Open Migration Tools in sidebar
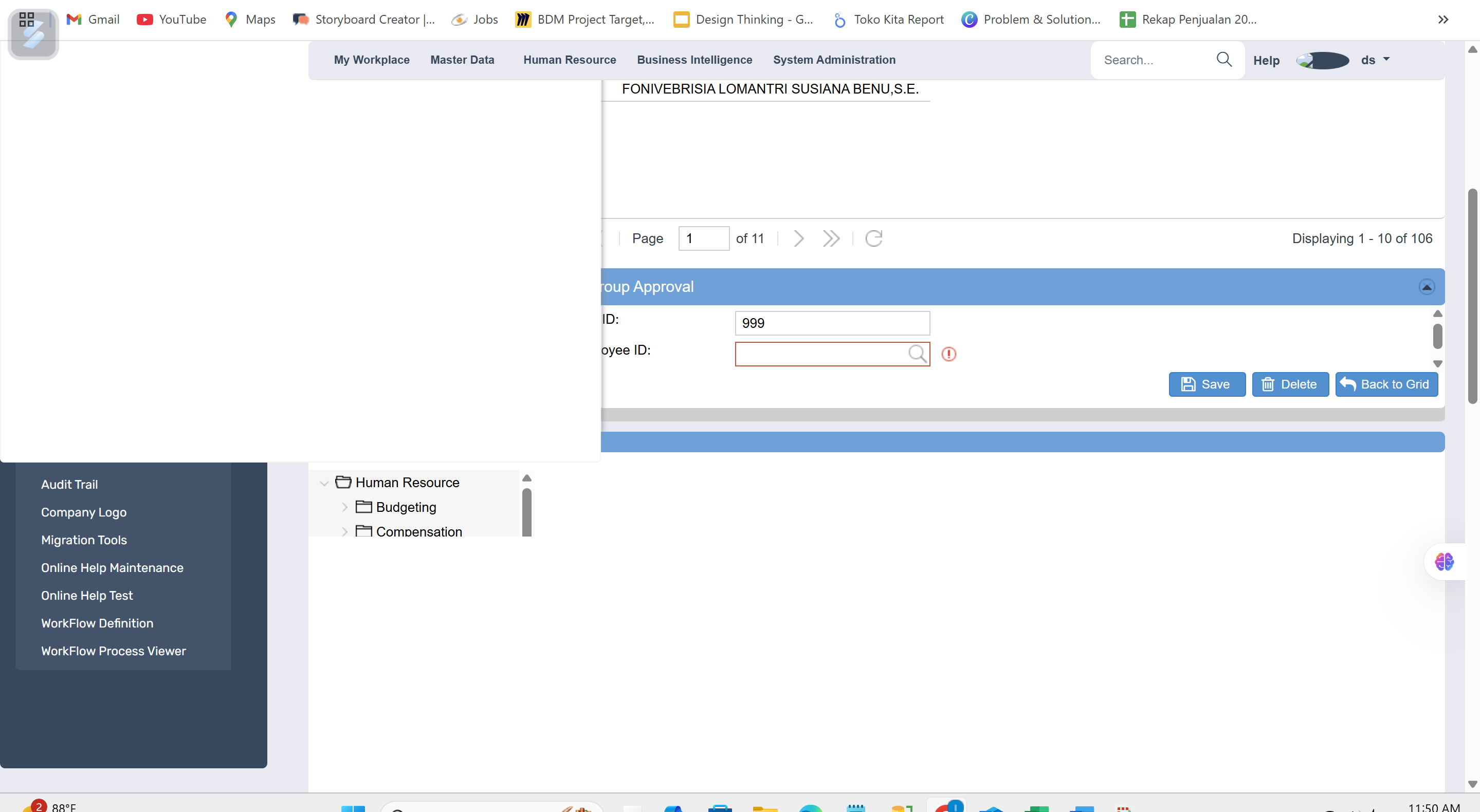 coord(84,540)
